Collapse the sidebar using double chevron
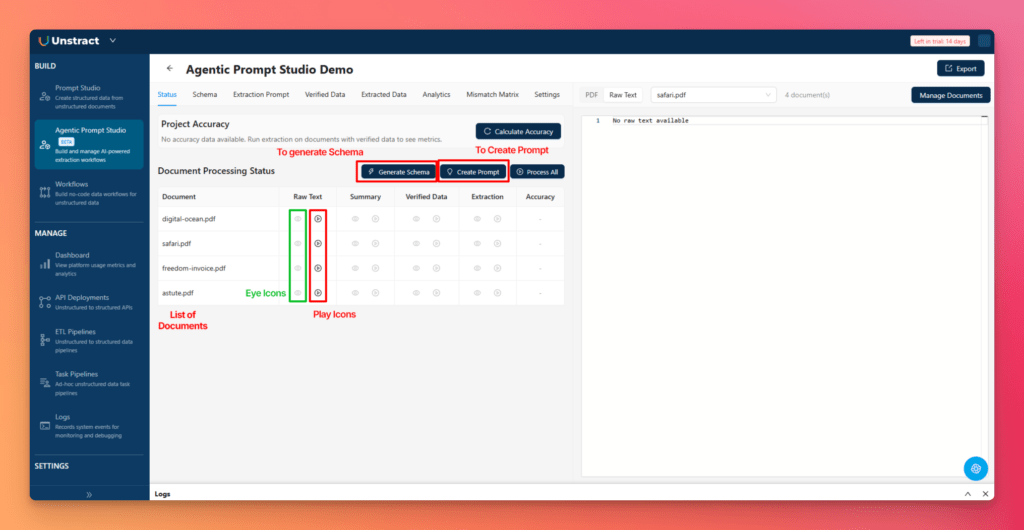The image size is (1024, 530). [x=89, y=494]
